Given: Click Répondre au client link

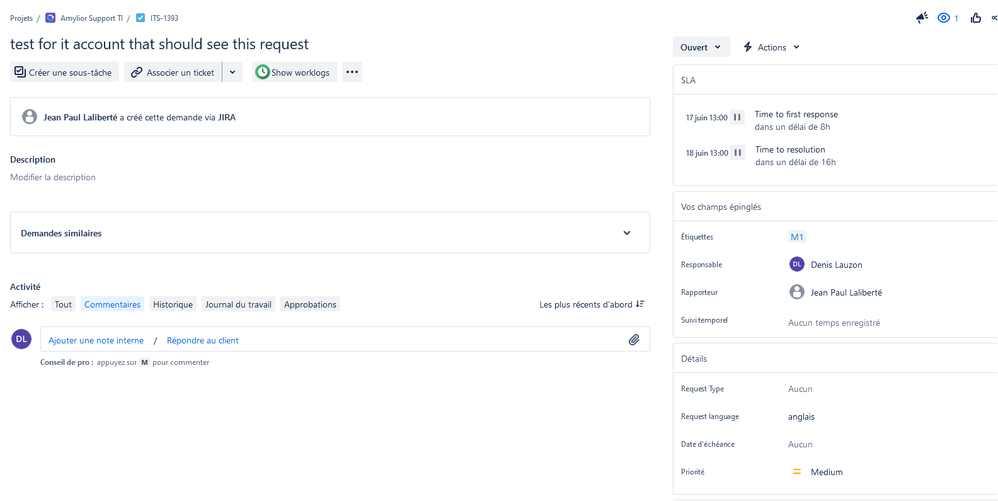Looking at the screenshot, I should pos(202,341).
